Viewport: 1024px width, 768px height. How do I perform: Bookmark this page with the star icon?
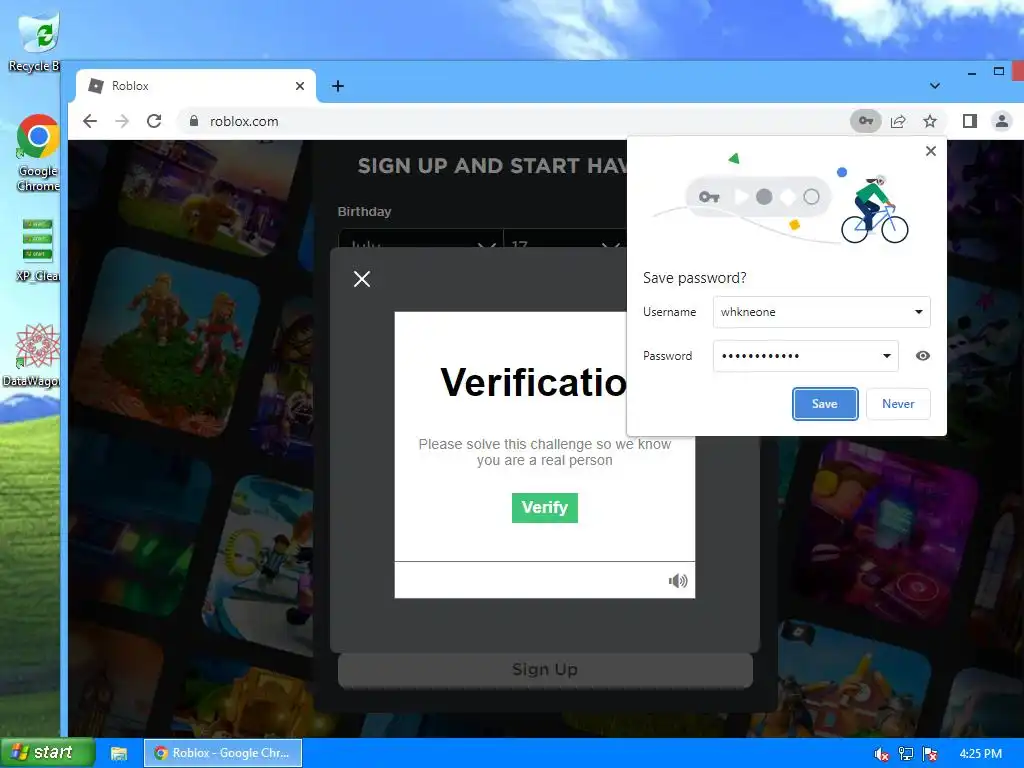click(x=930, y=121)
